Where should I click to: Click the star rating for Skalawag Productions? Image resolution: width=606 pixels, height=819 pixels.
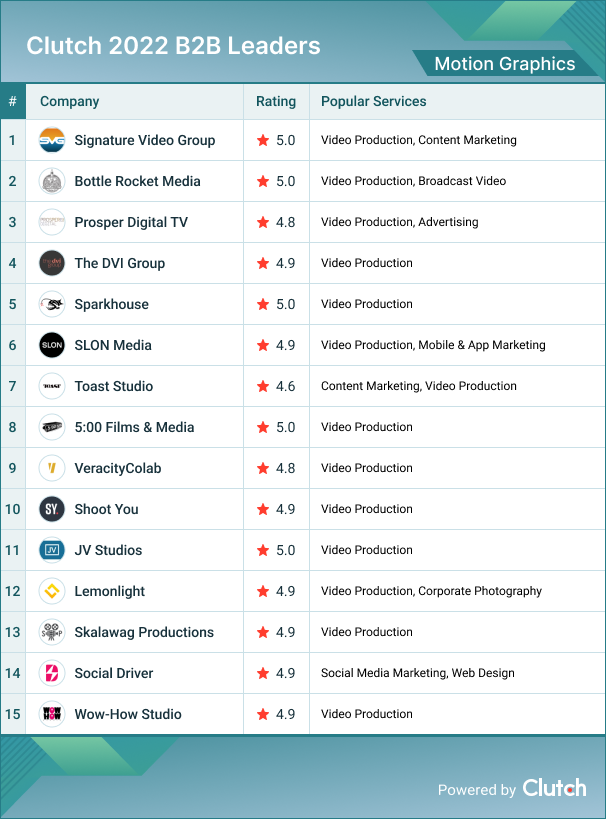(x=264, y=632)
